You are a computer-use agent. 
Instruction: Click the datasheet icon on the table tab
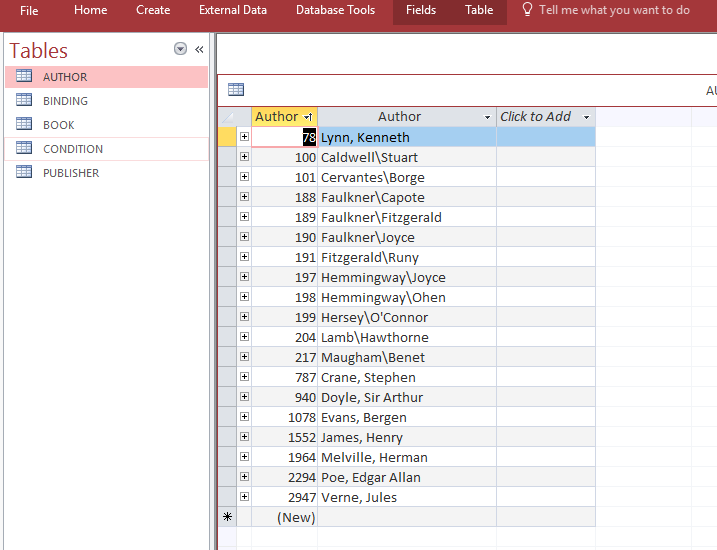click(x=236, y=90)
